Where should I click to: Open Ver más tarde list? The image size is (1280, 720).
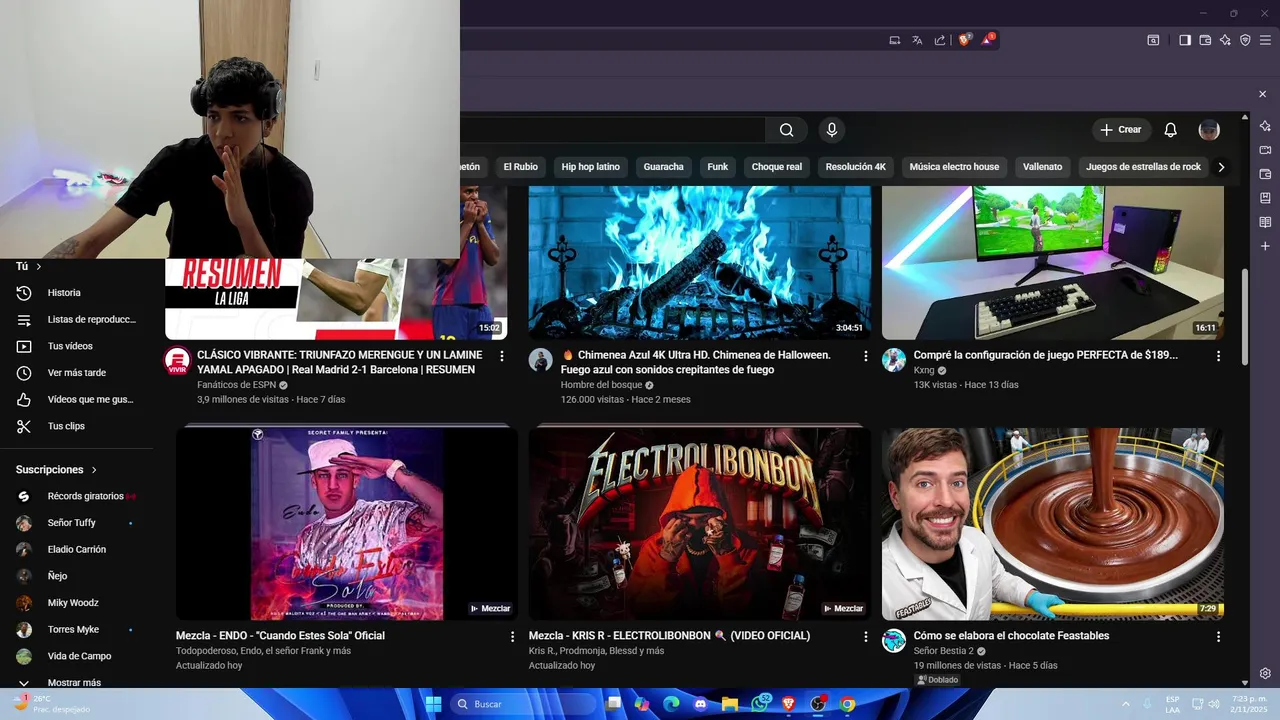(77, 373)
